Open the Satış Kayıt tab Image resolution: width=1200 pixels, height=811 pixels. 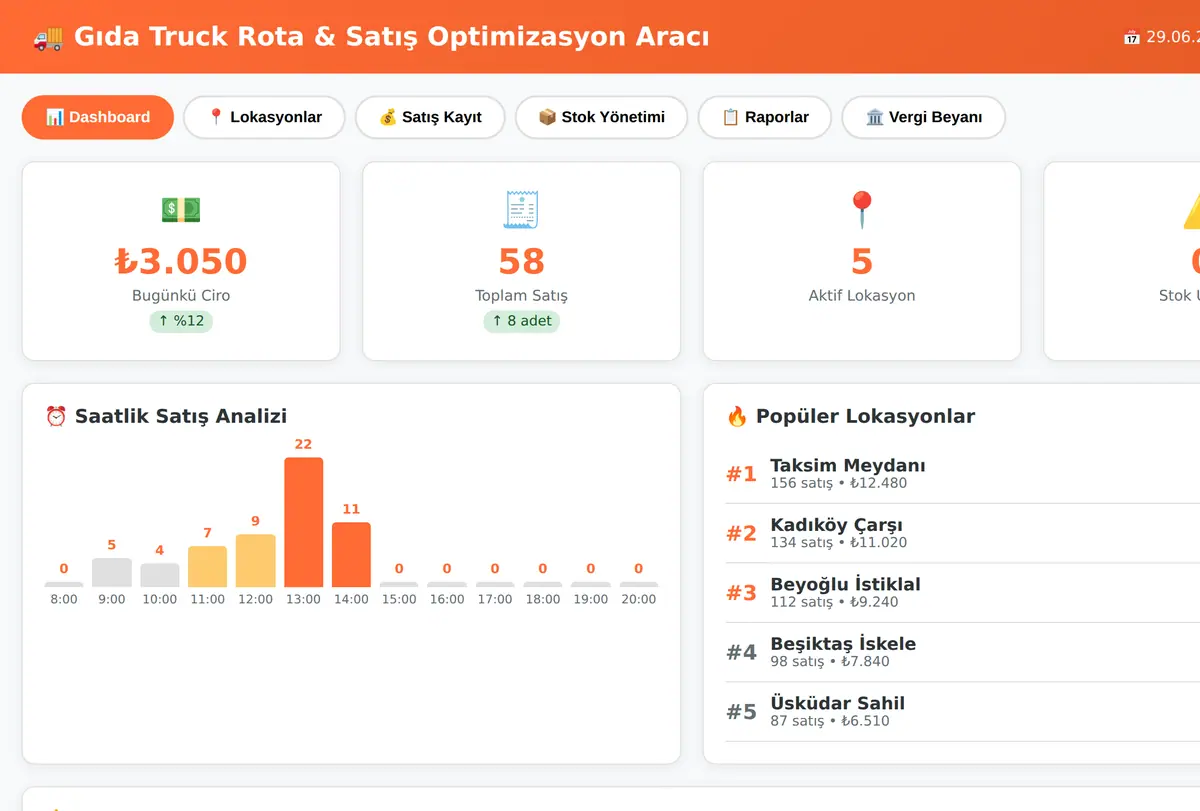[x=430, y=117]
